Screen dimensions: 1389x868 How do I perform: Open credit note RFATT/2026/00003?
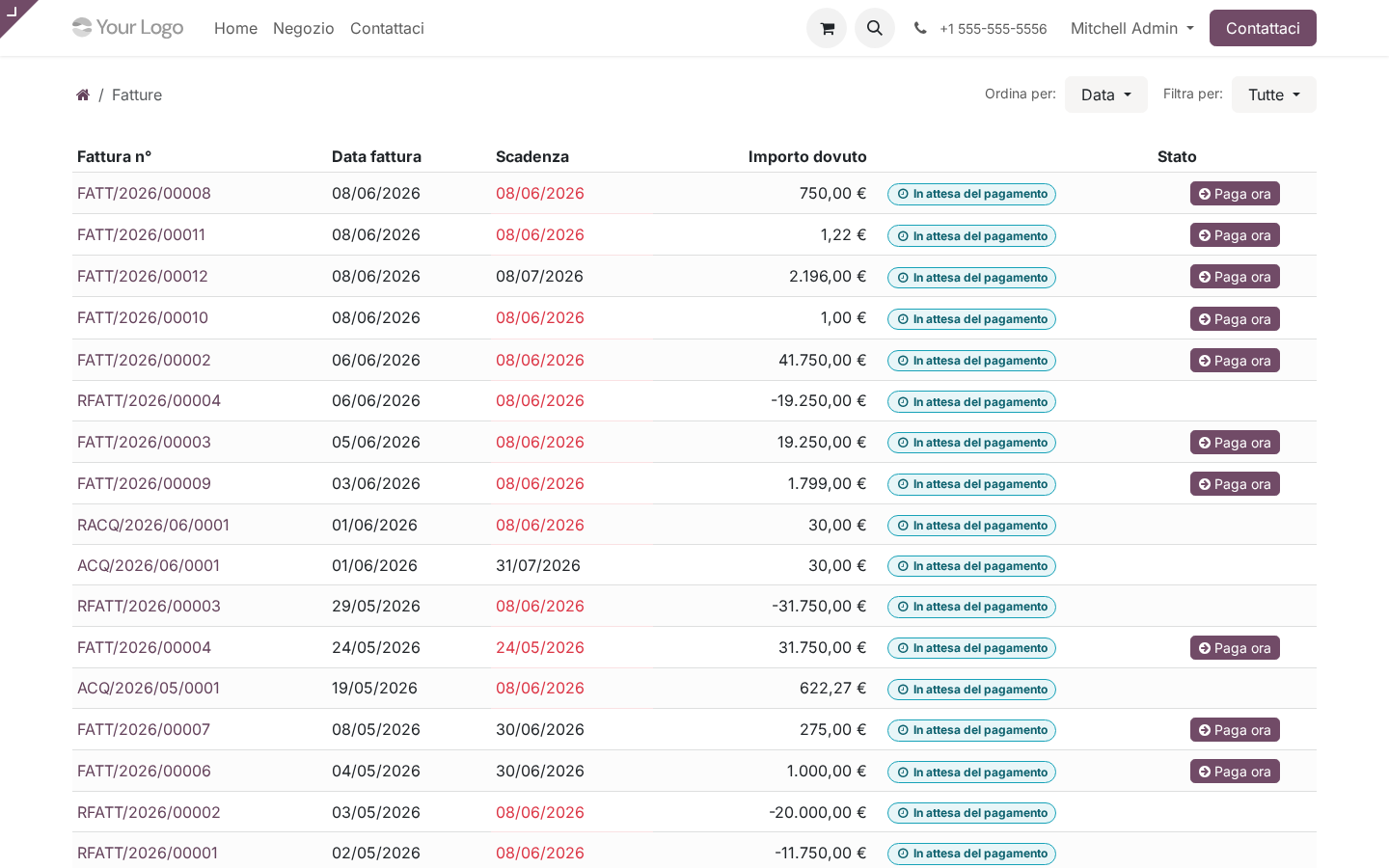tap(149, 606)
